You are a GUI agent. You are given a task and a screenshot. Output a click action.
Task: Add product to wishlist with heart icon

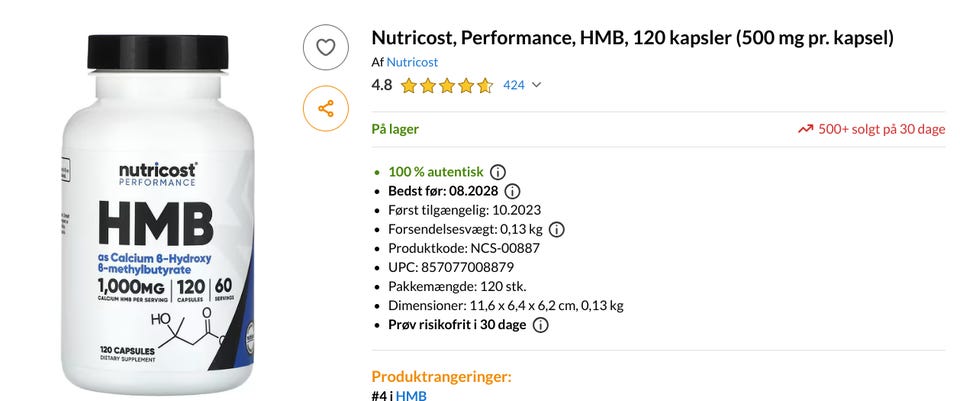pos(325,46)
